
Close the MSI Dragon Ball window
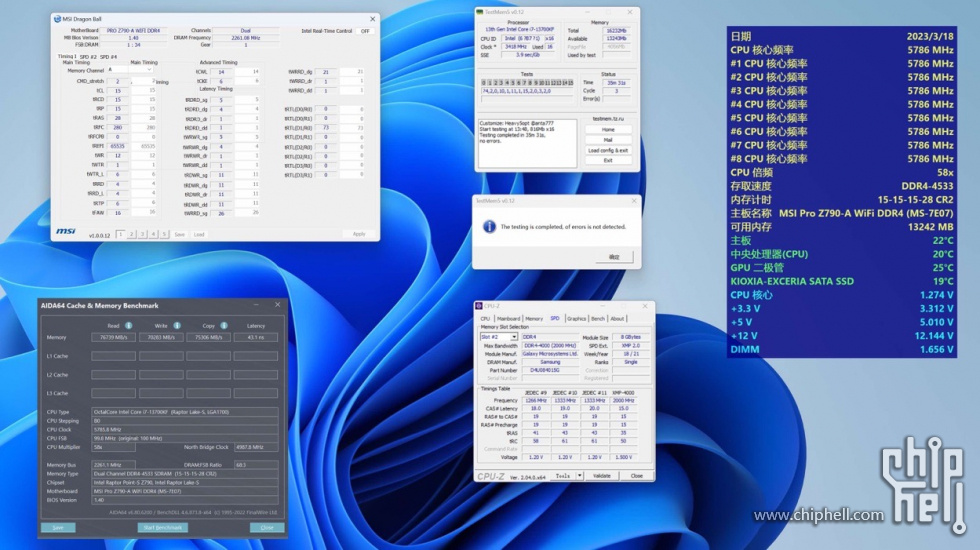pyautogui.click(x=372, y=19)
